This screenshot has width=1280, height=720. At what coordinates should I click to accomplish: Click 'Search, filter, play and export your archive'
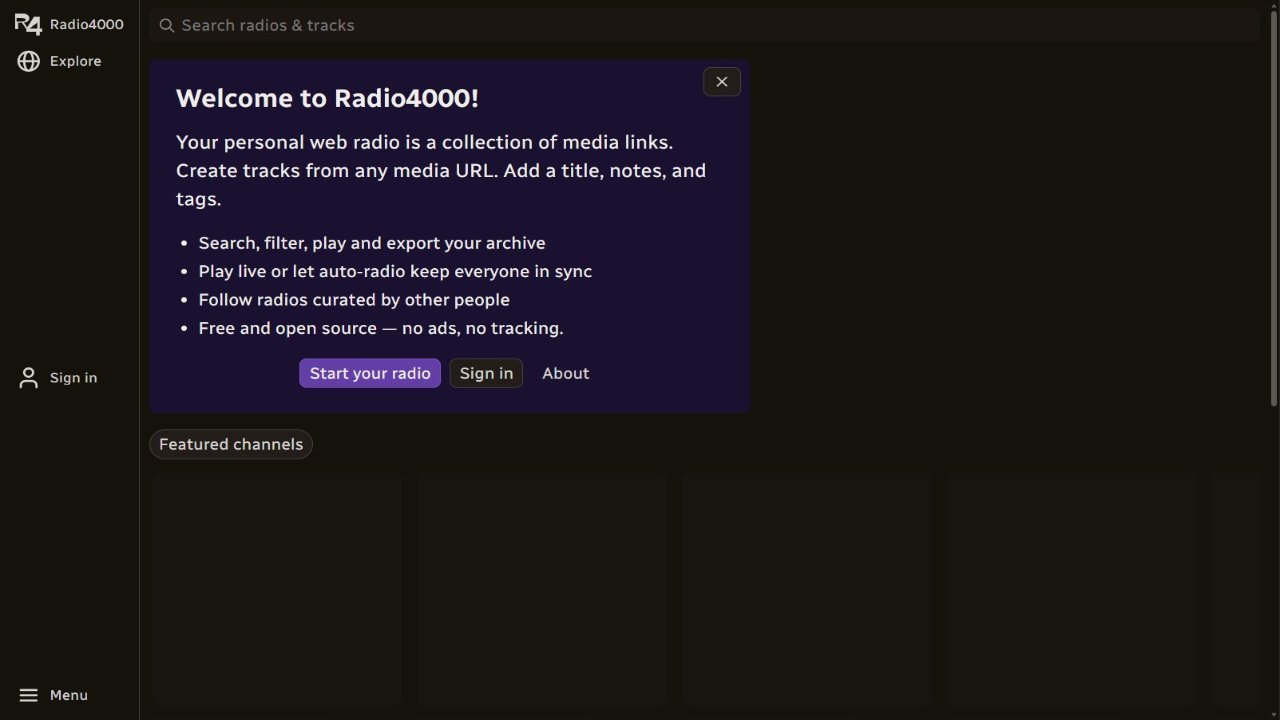(x=372, y=243)
